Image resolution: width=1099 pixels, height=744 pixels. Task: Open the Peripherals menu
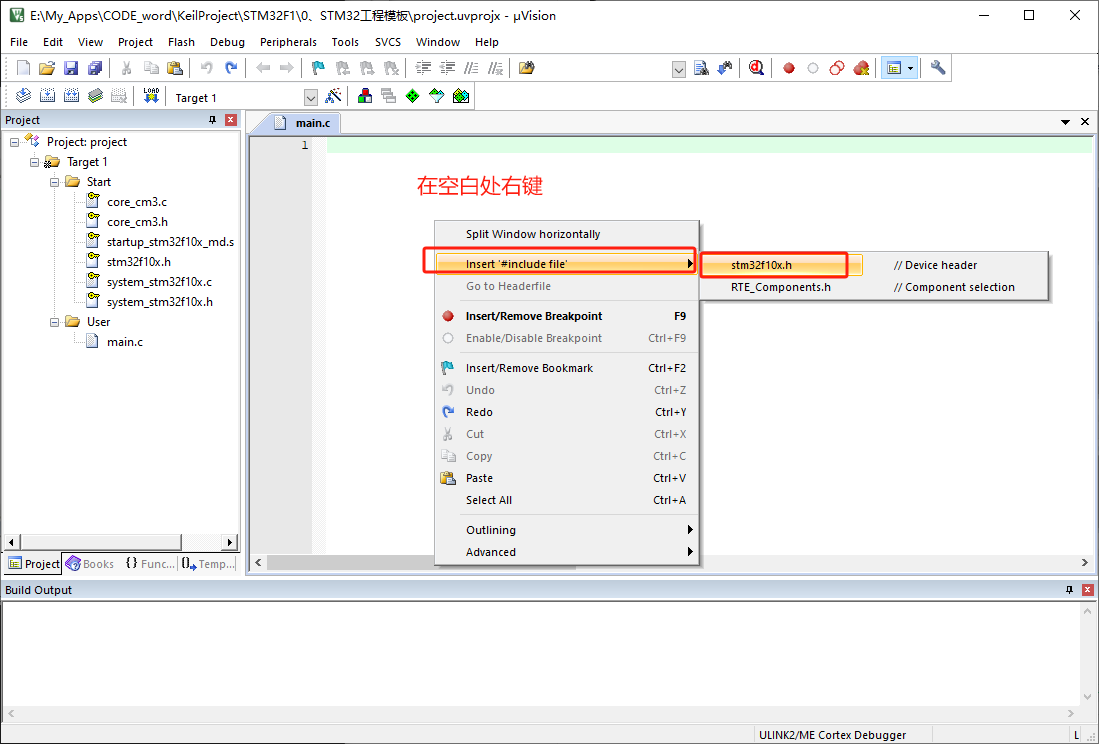click(288, 42)
